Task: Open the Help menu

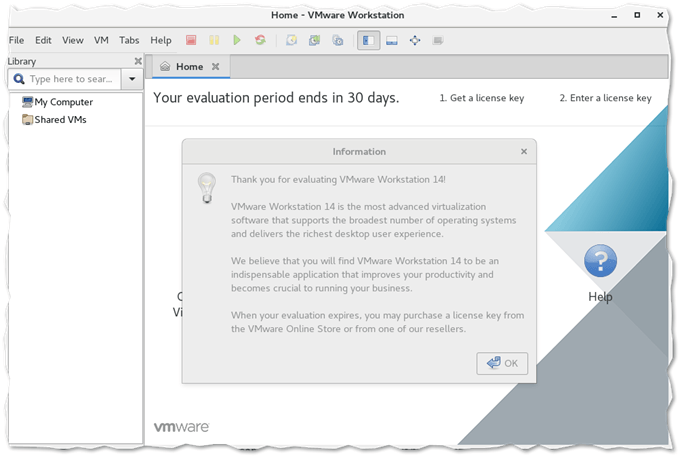Action: click(161, 40)
